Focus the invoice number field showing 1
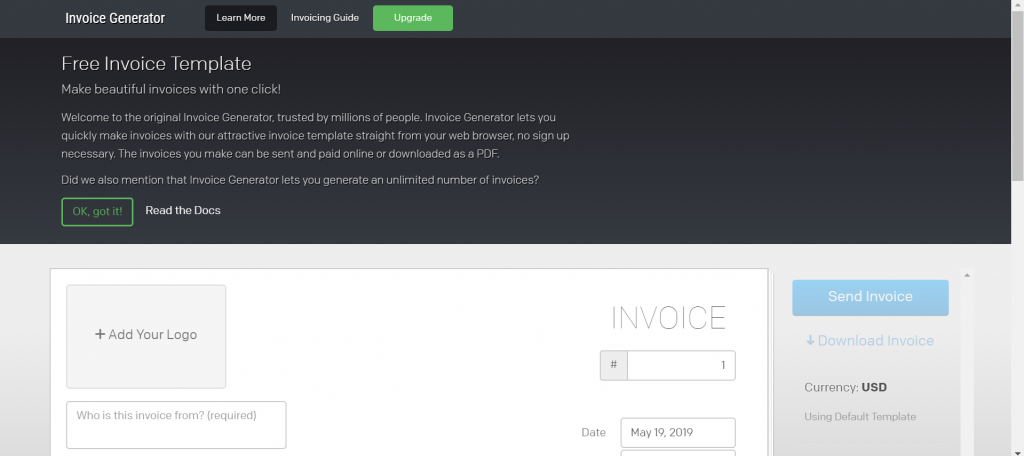Image resolution: width=1024 pixels, height=456 pixels. (x=680, y=366)
